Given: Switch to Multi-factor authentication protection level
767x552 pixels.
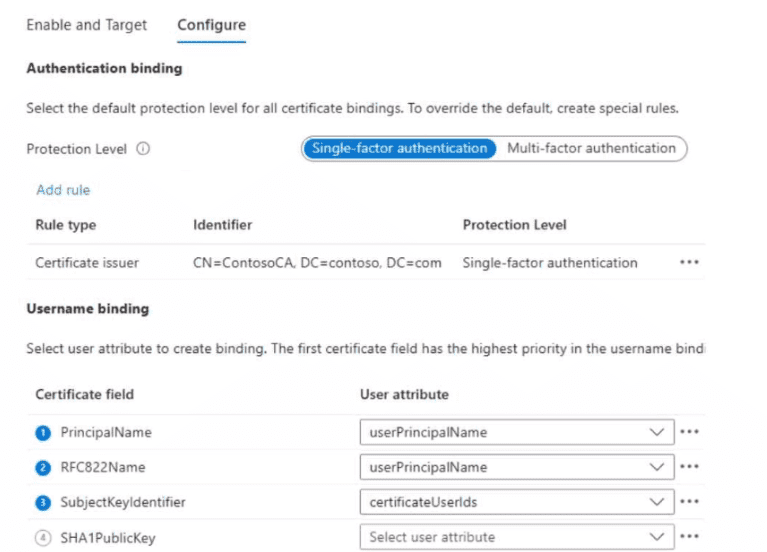Looking at the screenshot, I should 591,148.
